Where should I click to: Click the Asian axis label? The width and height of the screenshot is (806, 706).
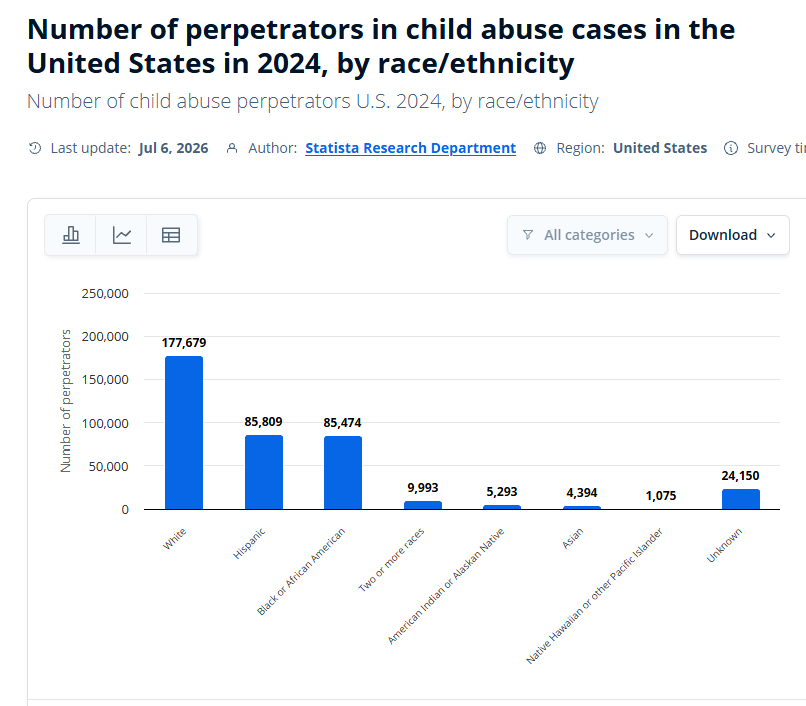coord(572,538)
